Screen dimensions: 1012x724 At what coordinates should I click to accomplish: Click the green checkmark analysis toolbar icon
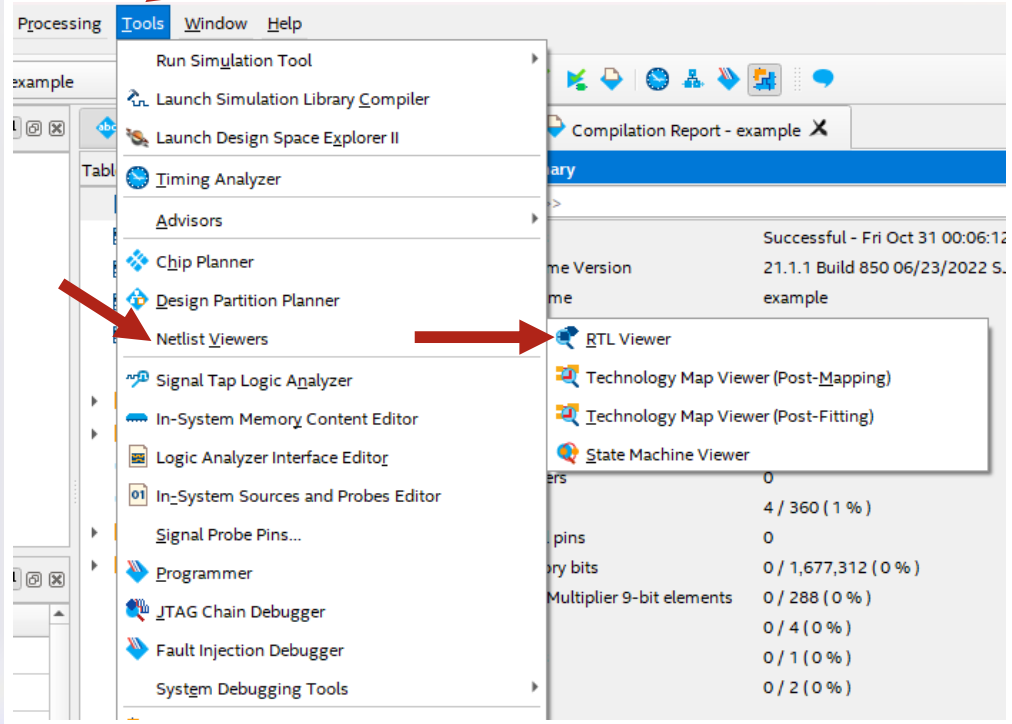tap(576, 79)
